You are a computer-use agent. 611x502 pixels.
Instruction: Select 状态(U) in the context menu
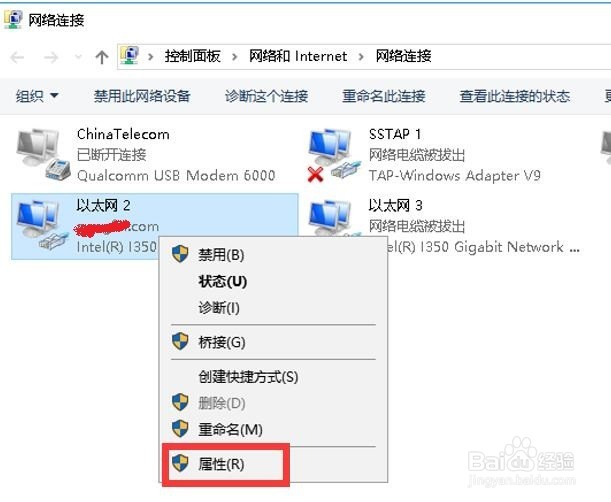(223, 281)
